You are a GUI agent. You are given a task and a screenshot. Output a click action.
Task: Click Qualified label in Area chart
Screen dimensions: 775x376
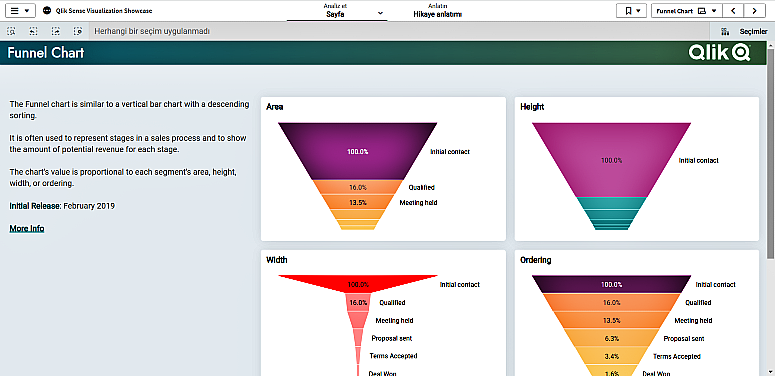(422, 187)
